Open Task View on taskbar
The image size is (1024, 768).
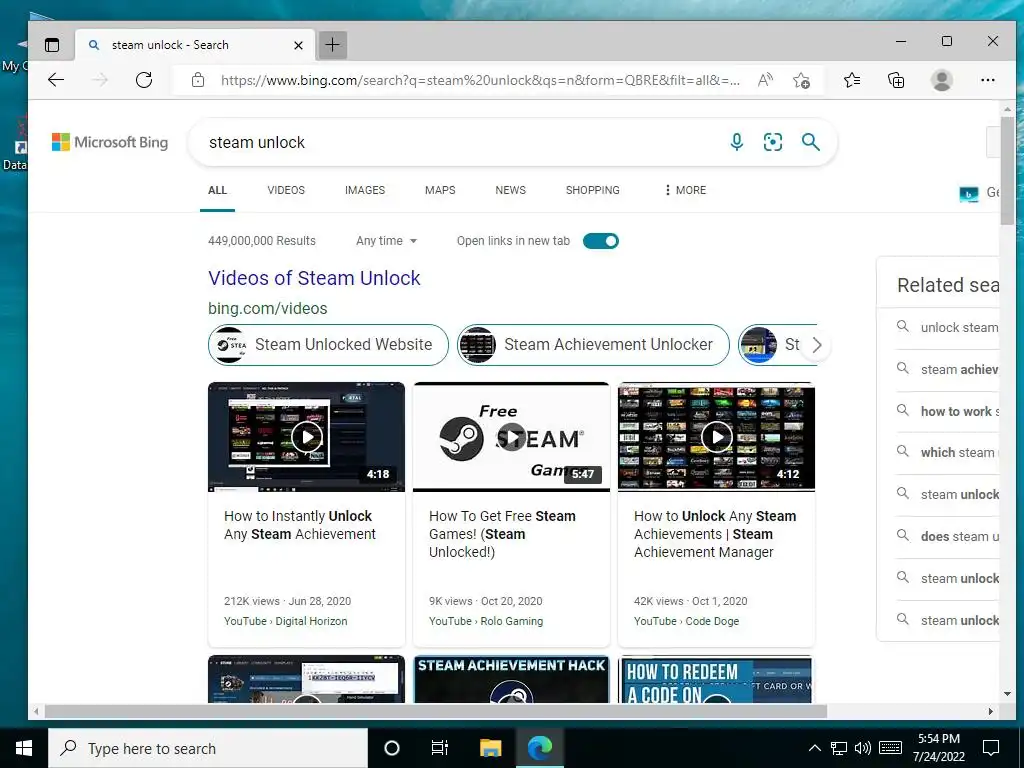coord(440,748)
